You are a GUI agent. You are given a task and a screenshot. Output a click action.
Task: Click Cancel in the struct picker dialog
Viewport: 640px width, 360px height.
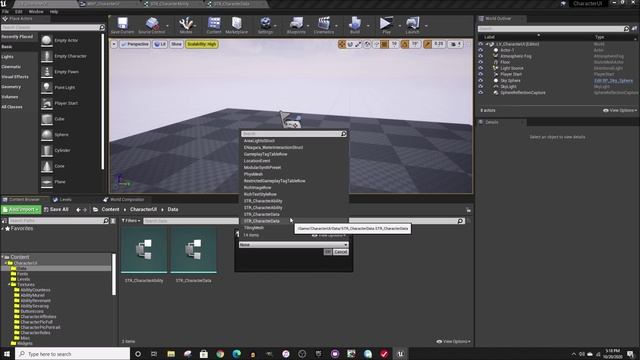[x=340, y=252]
